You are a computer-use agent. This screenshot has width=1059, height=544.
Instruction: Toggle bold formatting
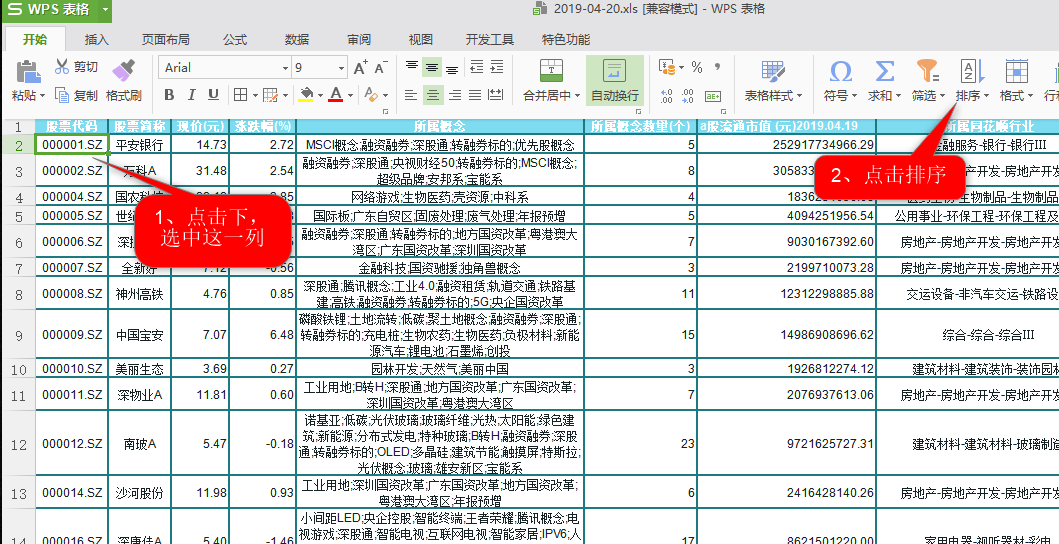[x=169, y=95]
